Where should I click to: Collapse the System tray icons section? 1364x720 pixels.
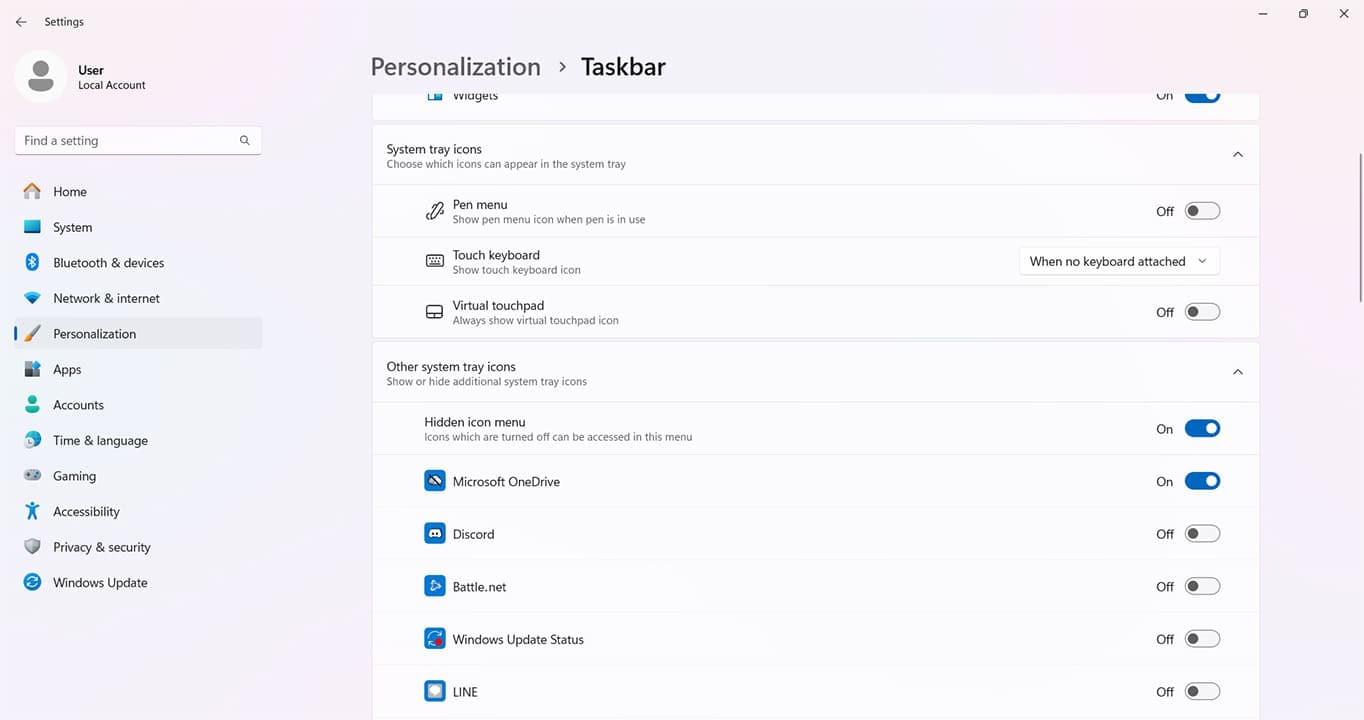click(x=1237, y=154)
